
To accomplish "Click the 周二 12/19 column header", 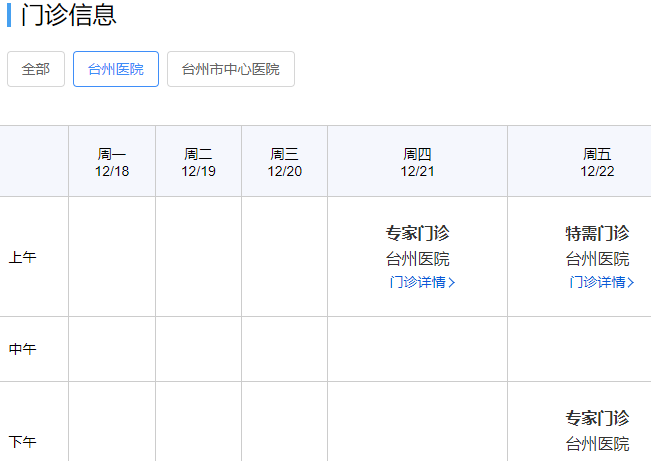I will pyautogui.click(x=198, y=162).
